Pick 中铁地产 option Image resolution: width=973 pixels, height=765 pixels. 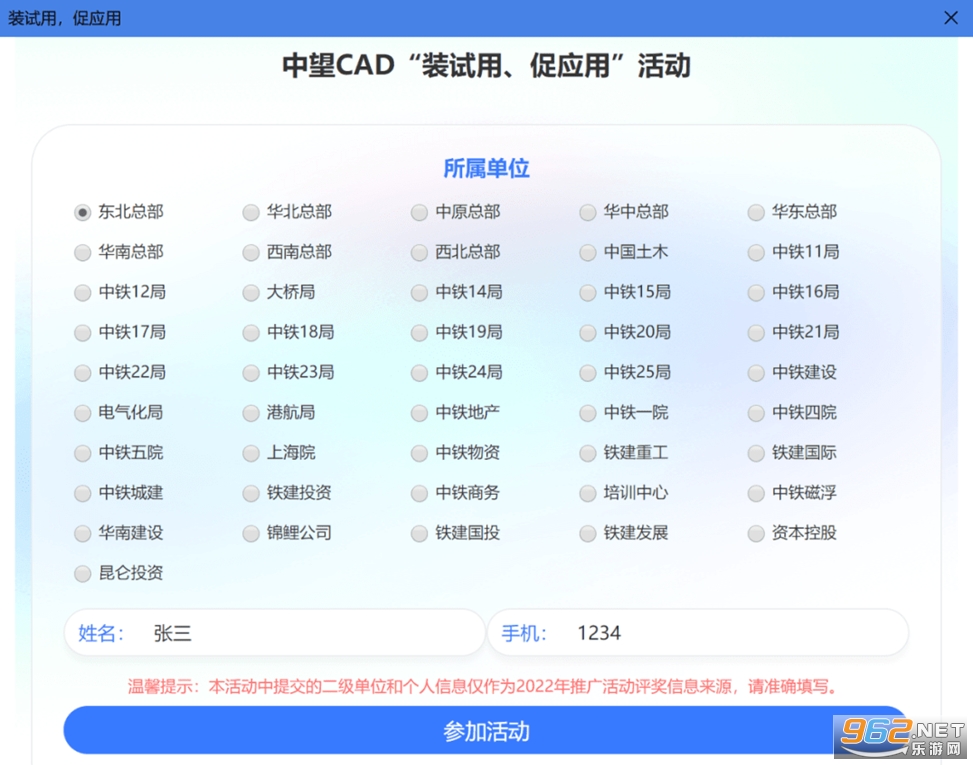[419, 413]
